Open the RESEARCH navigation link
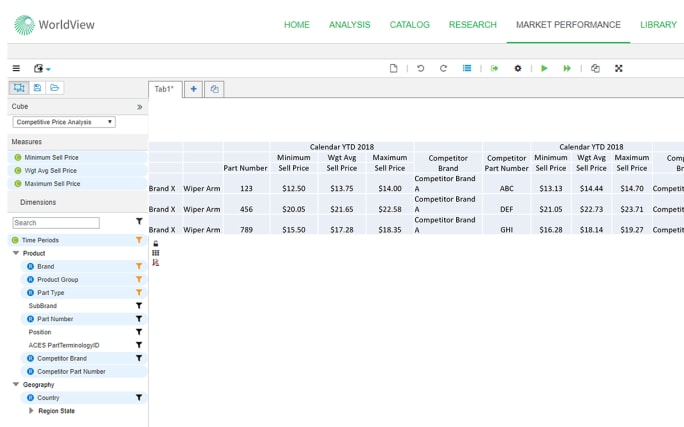The height and width of the screenshot is (427, 684). [472, 25]
